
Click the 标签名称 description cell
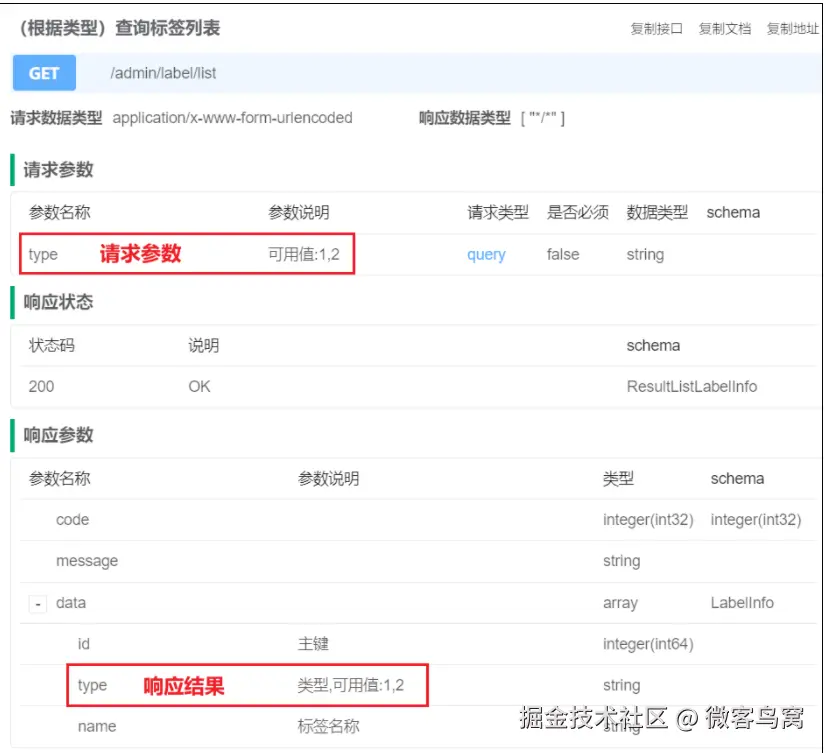click(x=328, y=727)
